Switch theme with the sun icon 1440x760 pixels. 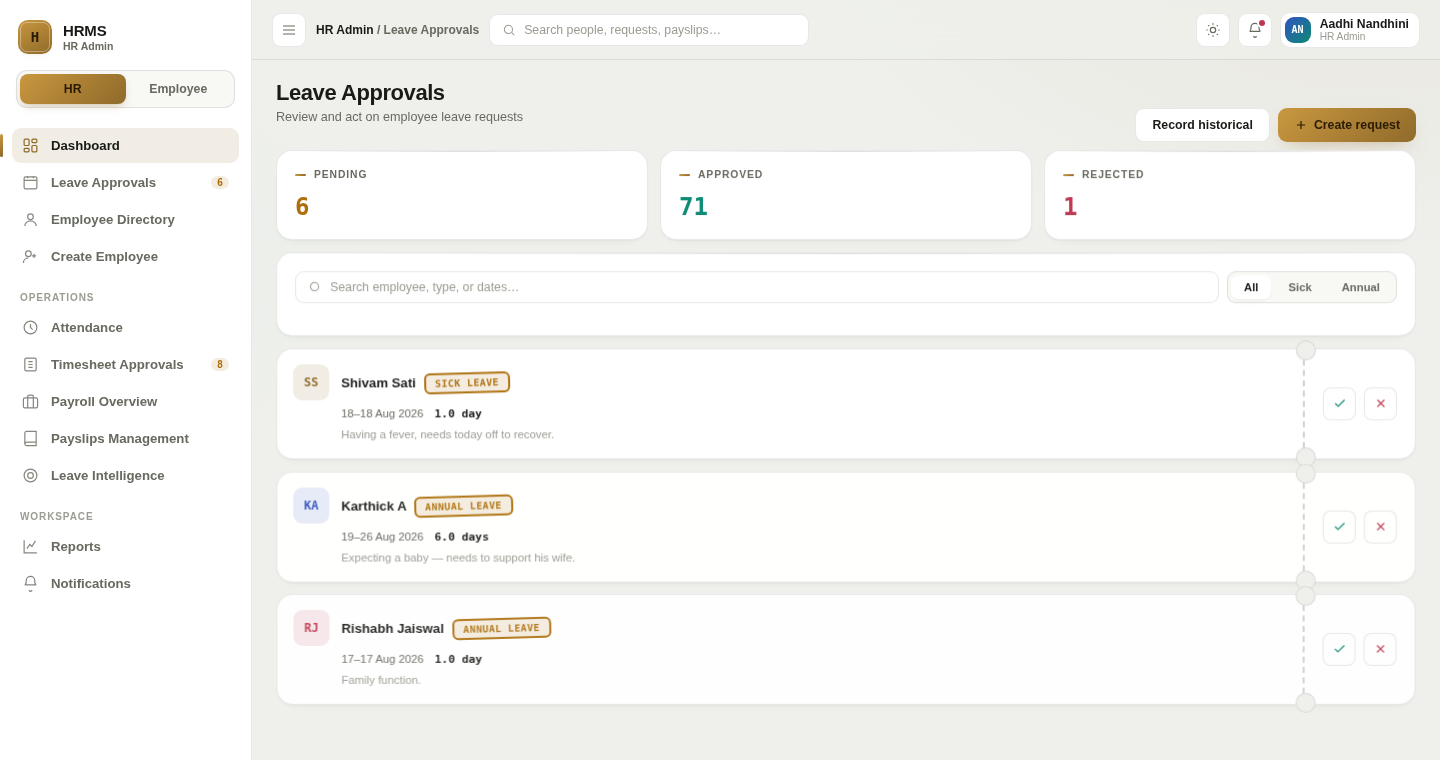(1213, 30)
